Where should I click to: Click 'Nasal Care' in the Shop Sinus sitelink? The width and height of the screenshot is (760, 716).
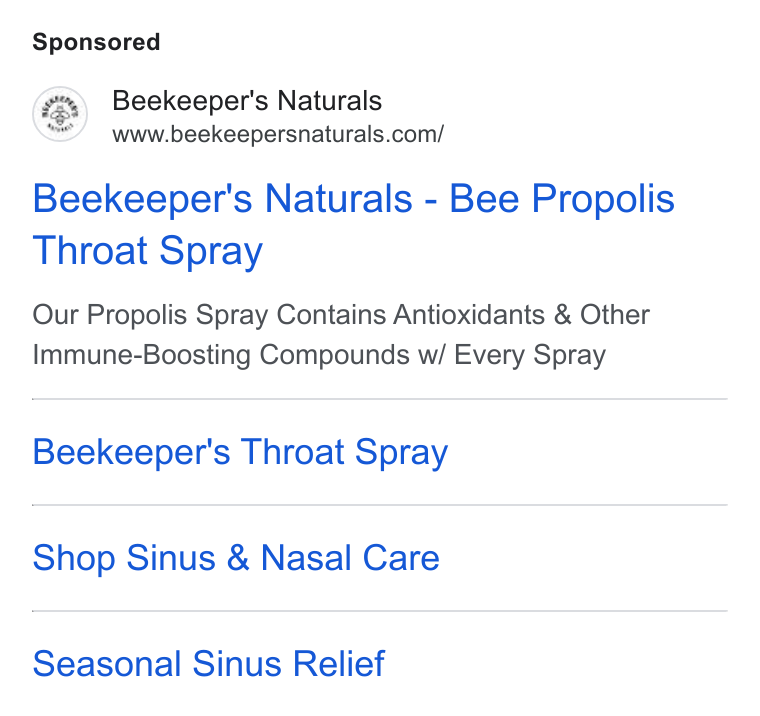[x=350, y=557]
